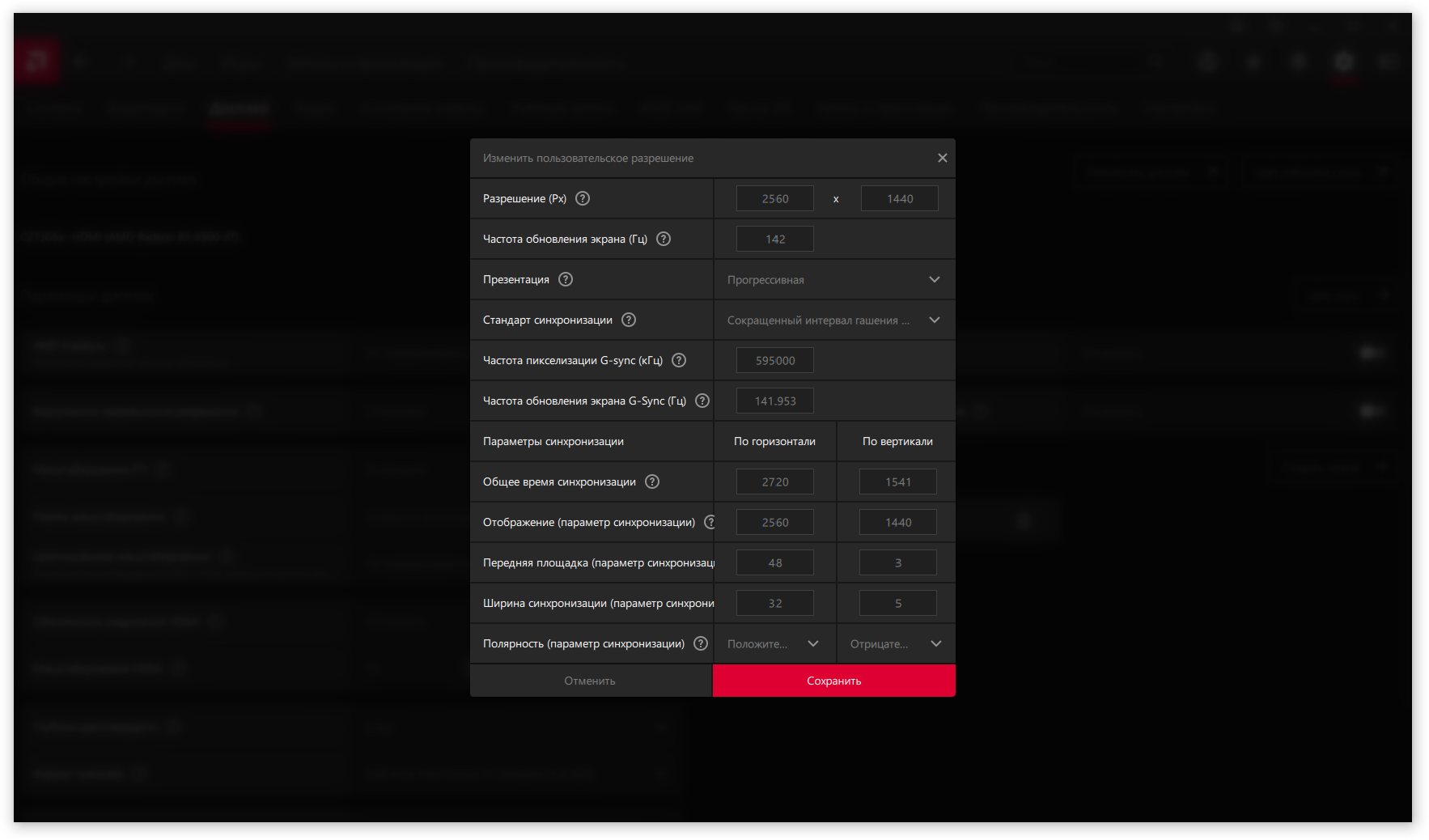
Task: Click horizontal Отображение timing field 2560
Action: tap(775, 522)
